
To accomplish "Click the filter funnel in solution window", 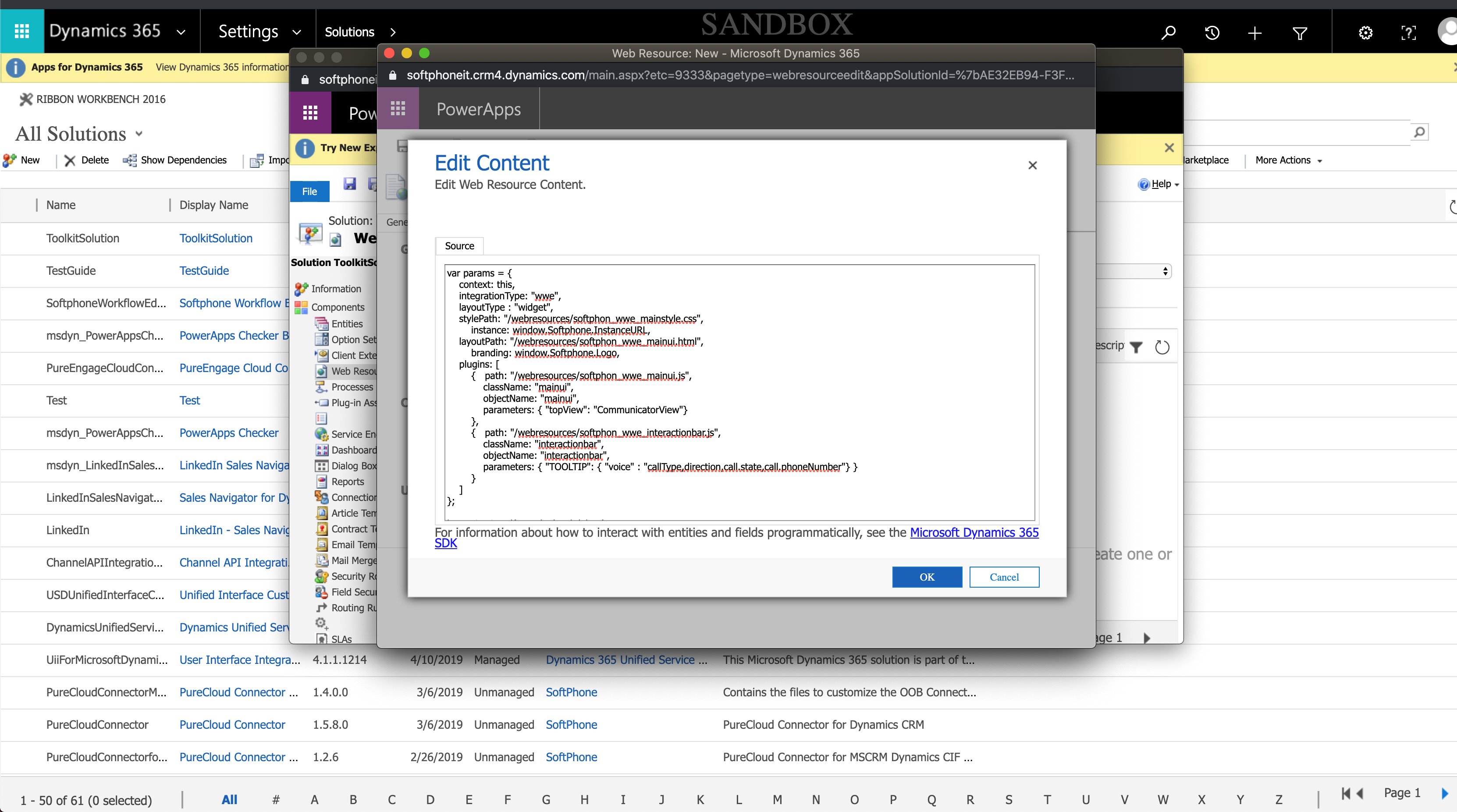I will pyautogui.click(x=1136, y=347).
